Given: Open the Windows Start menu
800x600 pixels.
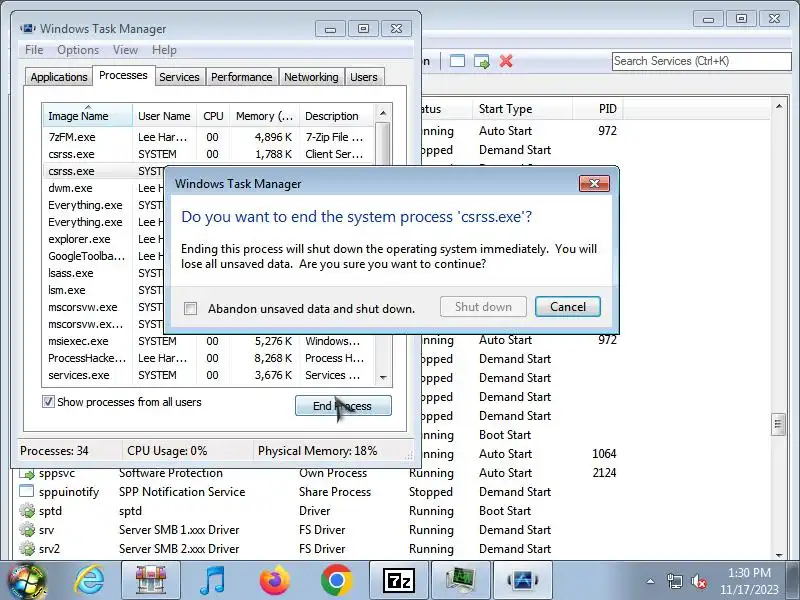Looking at the screenshot, I should (26, 581).
